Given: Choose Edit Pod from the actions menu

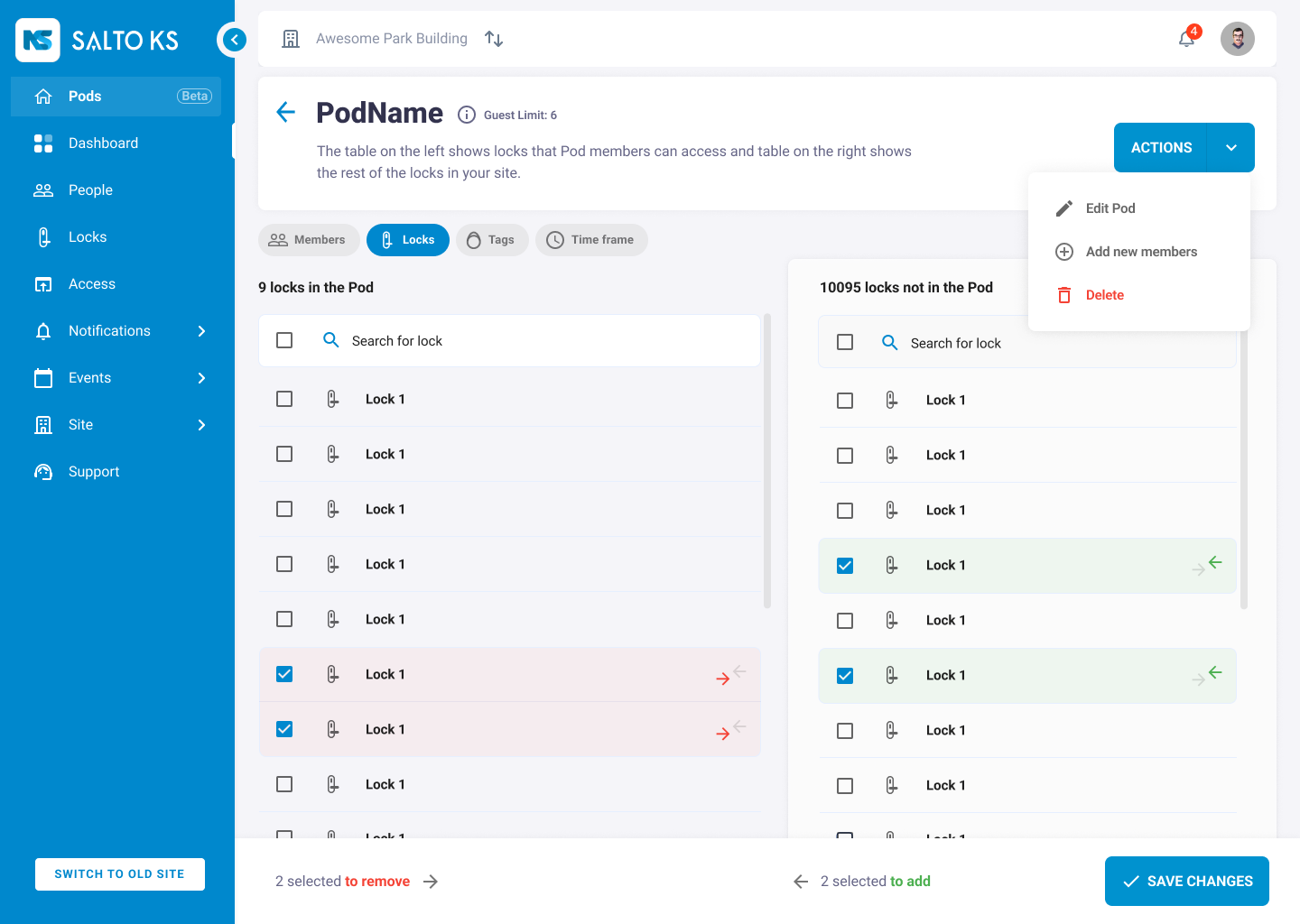Looking at the screenshot, I should click(1110, 208).
